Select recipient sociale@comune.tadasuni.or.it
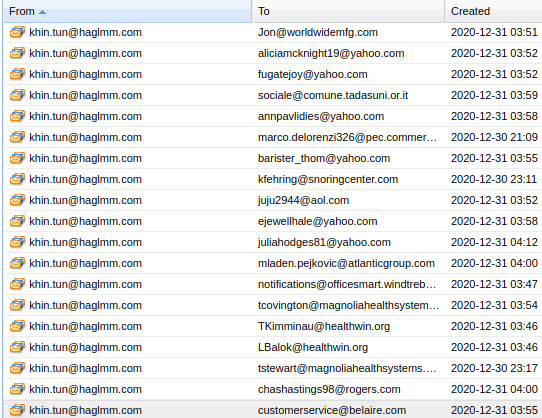Viewport: 542px width, 418px height. 333,95
